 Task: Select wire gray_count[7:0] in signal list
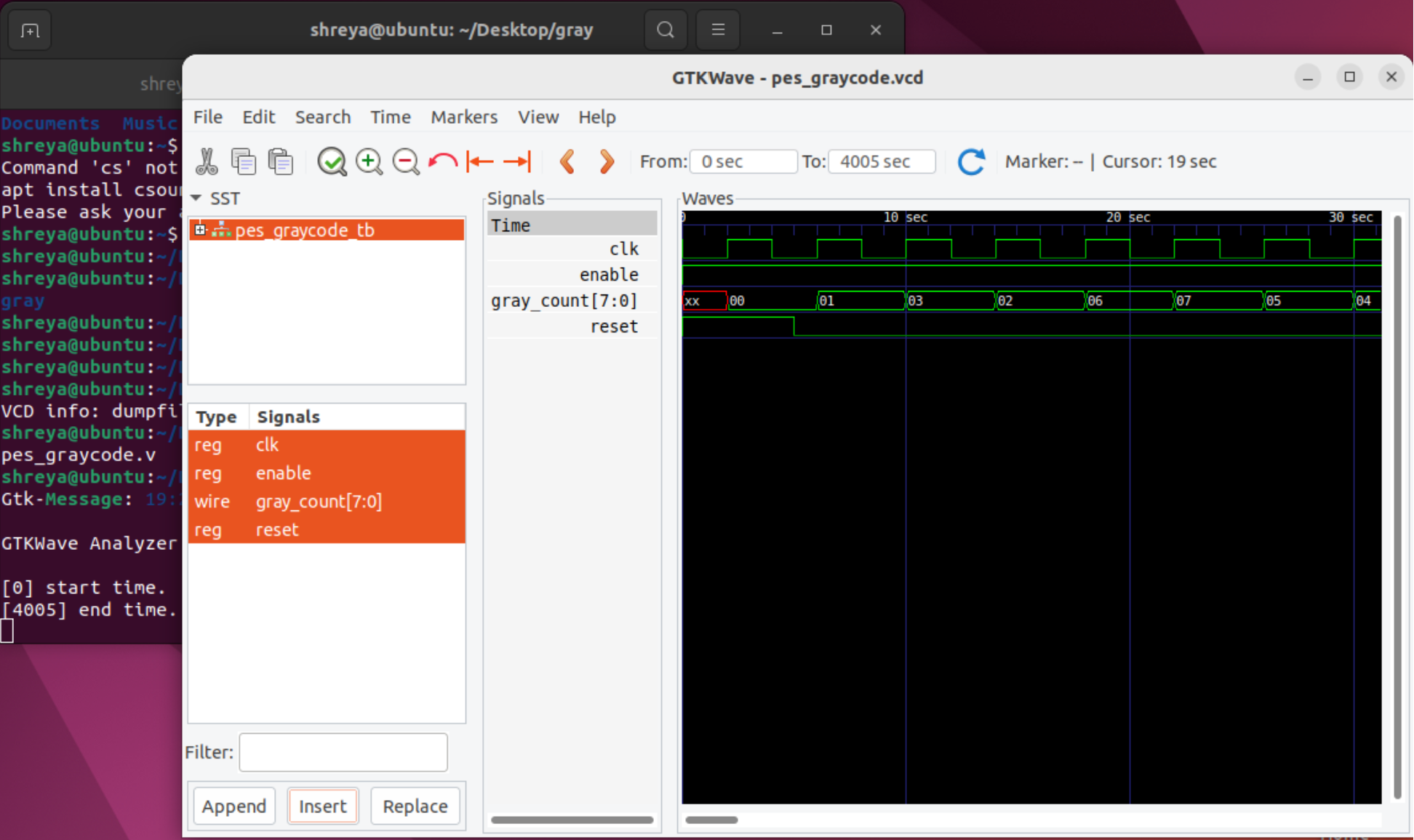coord(327,501)
